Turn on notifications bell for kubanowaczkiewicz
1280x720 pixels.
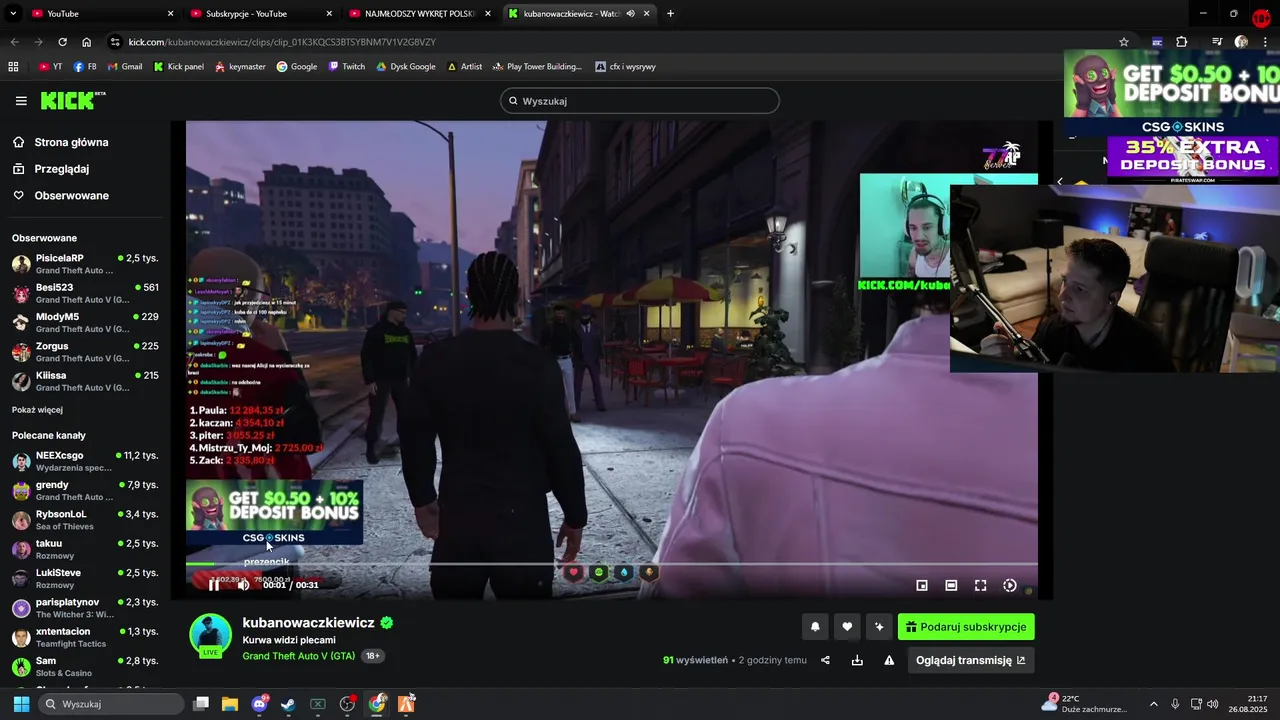coord(815,627)
